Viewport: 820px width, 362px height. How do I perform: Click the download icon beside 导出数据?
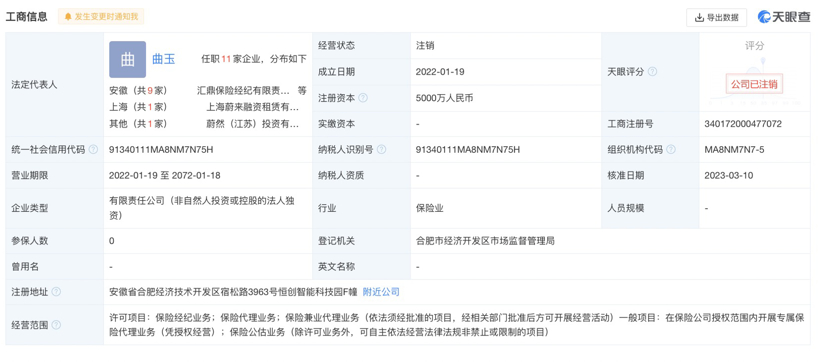[x=699, y=18]
